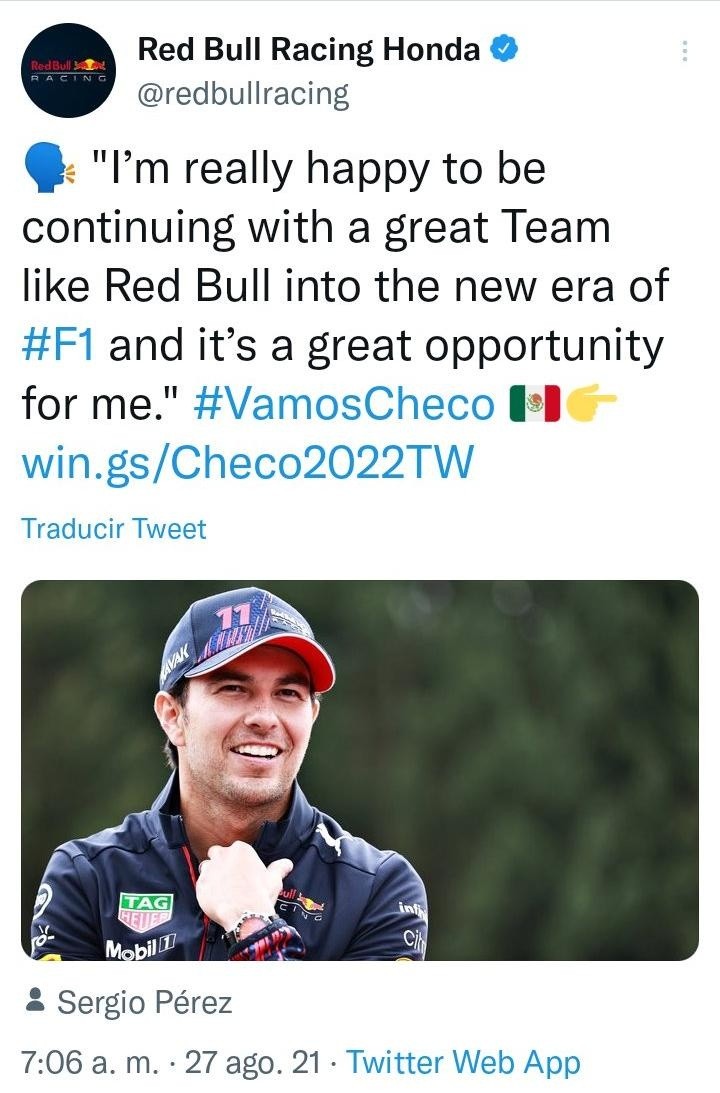Open the Twitter Web App source link
This screenshot has height=1093, width=720.
point(463,1061)
